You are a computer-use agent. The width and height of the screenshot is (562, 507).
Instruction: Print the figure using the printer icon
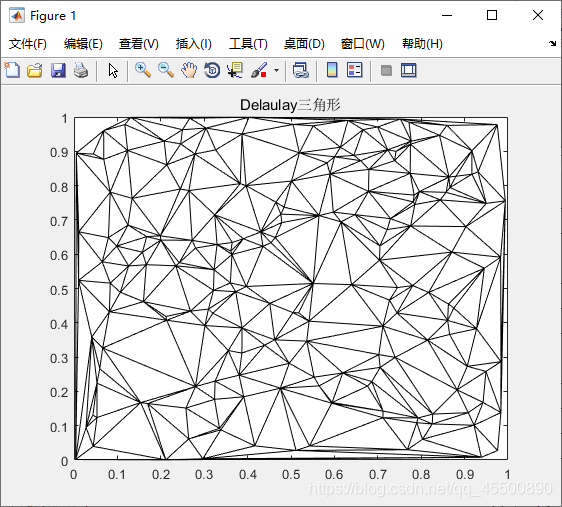[81, 70]
